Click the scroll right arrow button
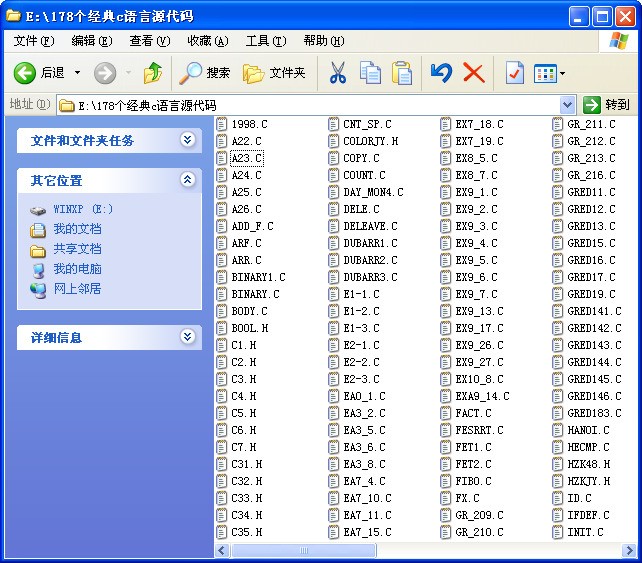Image resolution: width=642 pixels, height=563 pixels. point(628,550)
